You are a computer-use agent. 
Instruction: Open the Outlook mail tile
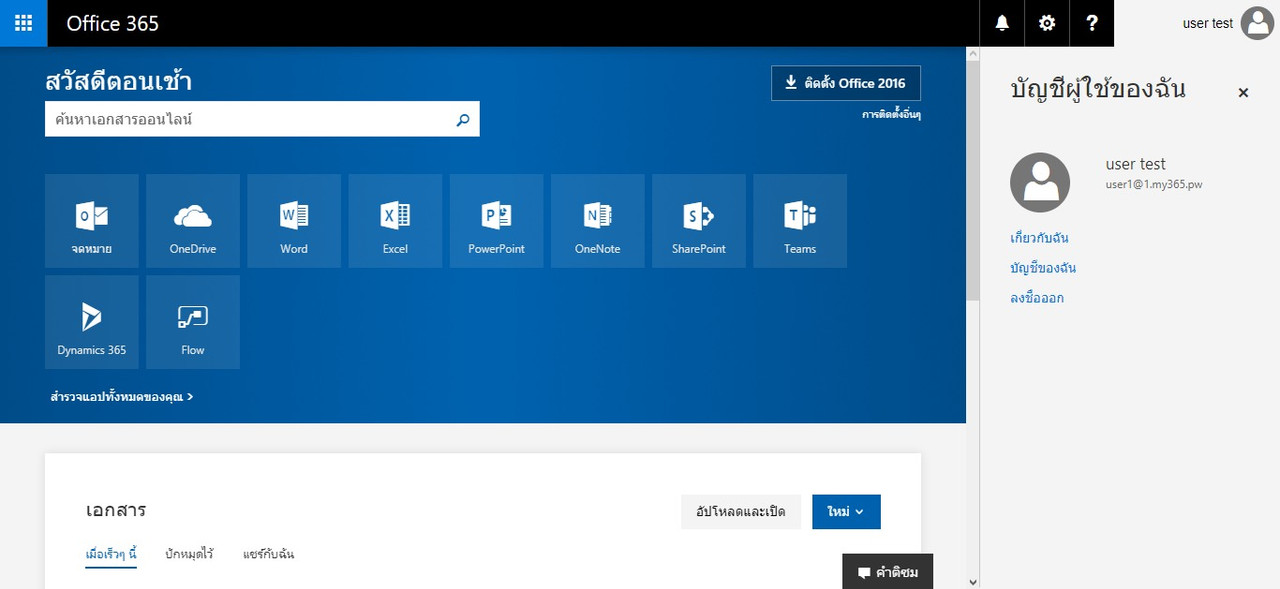pos(92,221)
